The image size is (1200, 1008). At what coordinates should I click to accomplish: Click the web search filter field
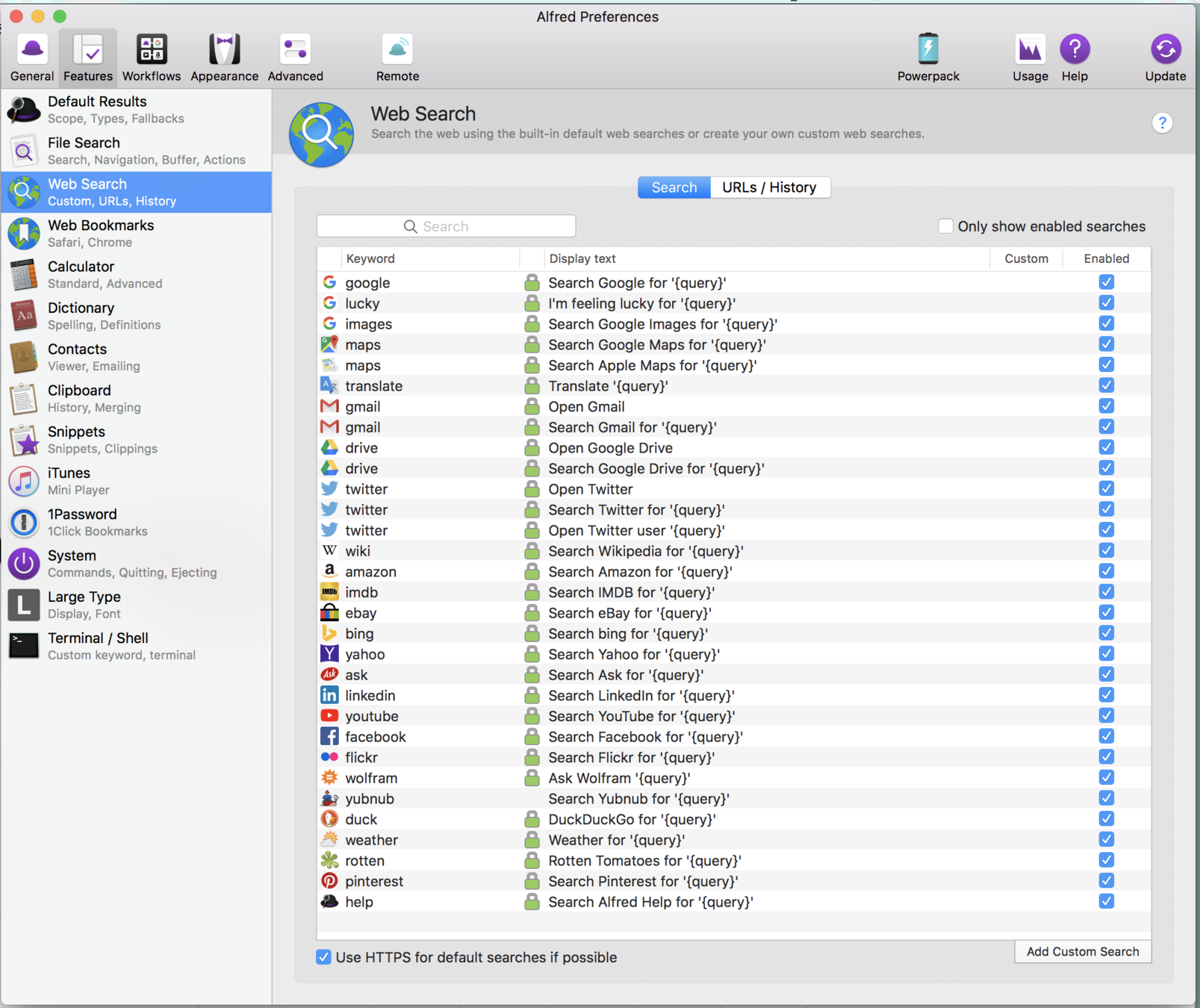click(x=446, y=226)
